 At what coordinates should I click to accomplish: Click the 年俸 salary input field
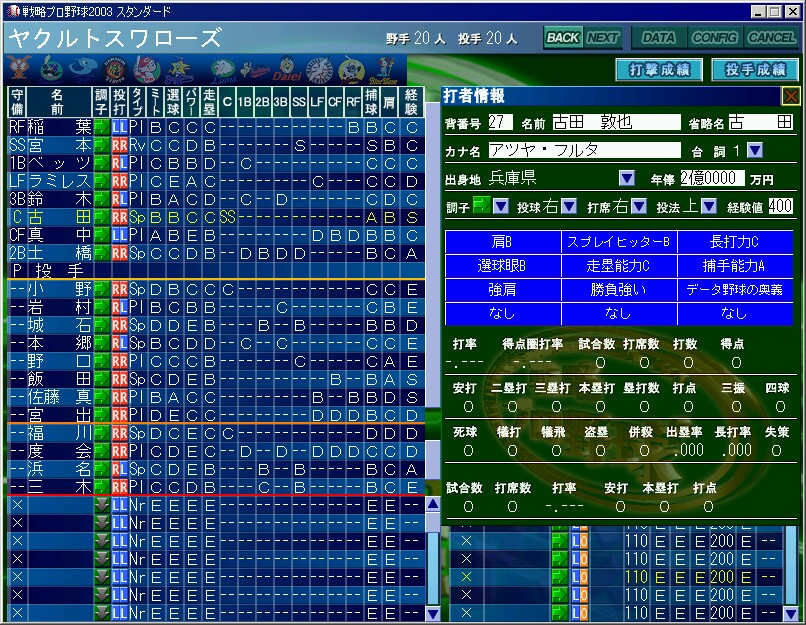[711, 178]
